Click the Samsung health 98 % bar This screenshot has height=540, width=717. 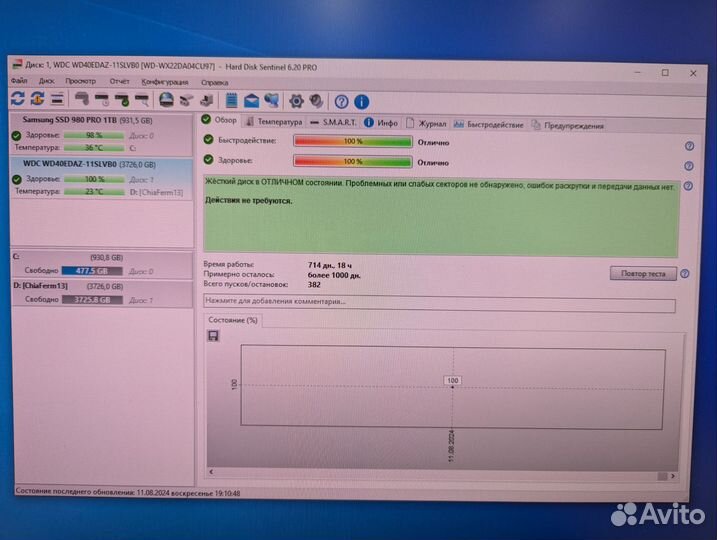point(94,135)
